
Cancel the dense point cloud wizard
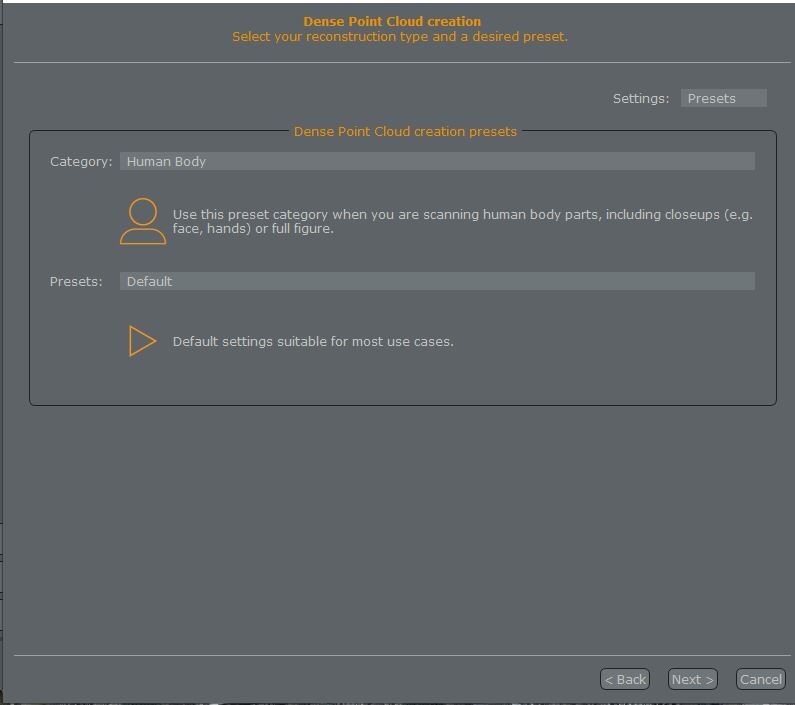[x=761, y=679]
